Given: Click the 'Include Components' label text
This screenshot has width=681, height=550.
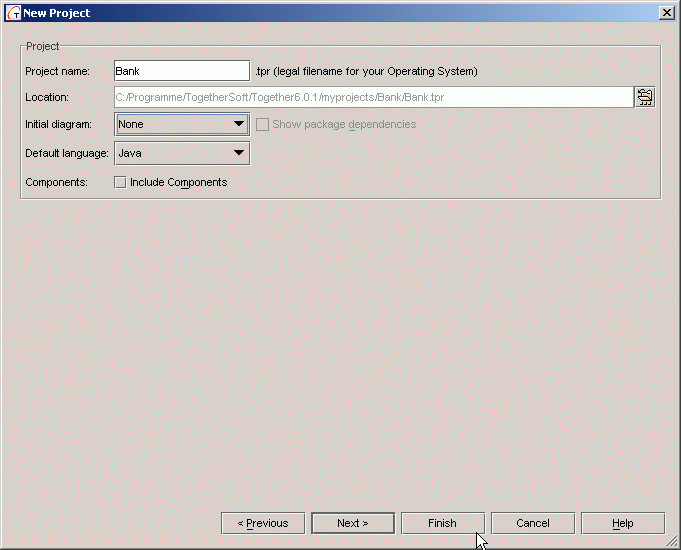Looking at the screenshot, I should [178, 183].
